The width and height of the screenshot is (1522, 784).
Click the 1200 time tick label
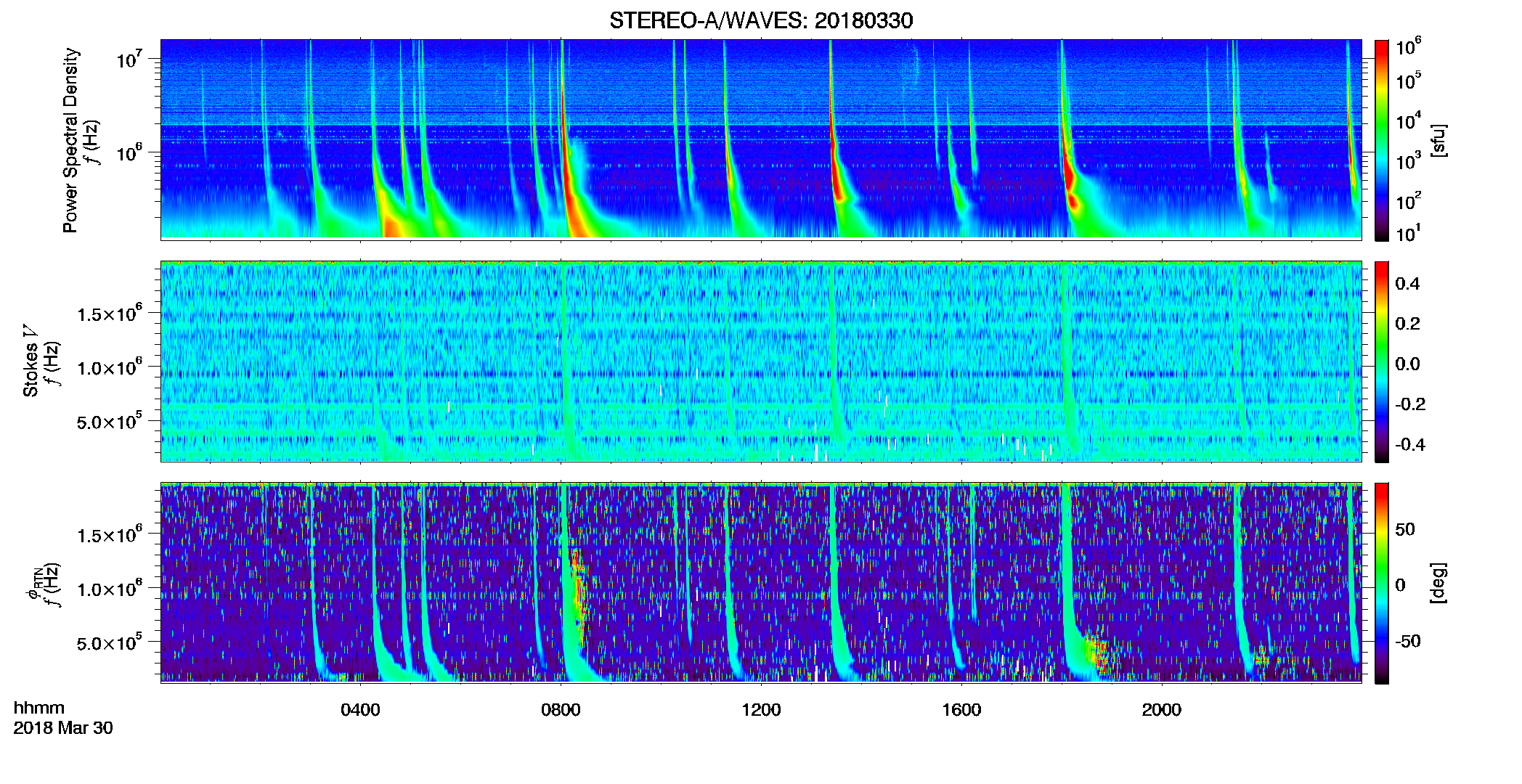click(761, 709)
